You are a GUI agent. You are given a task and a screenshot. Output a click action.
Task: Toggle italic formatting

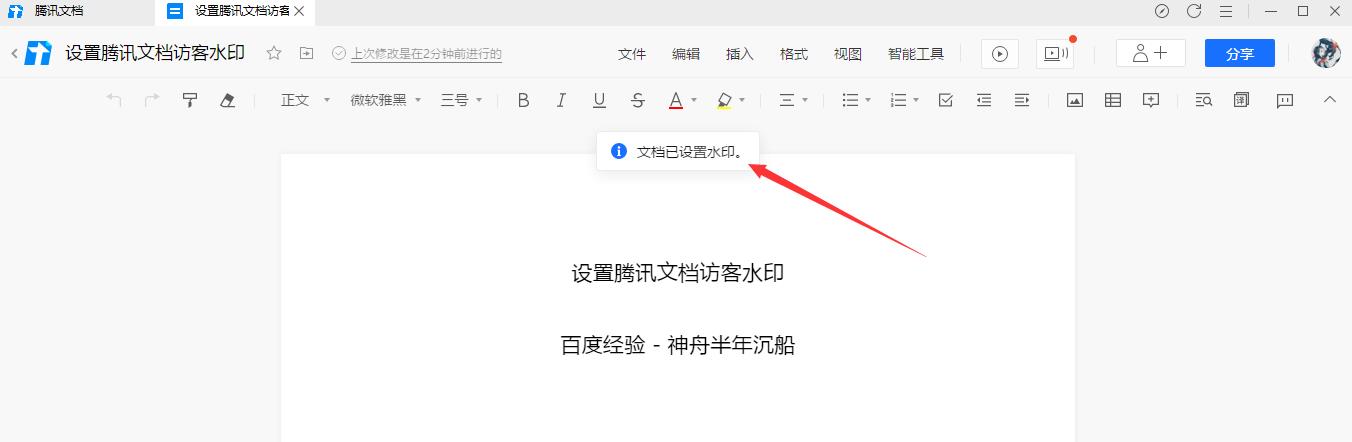pyautogui.click(x=561, y=100)
